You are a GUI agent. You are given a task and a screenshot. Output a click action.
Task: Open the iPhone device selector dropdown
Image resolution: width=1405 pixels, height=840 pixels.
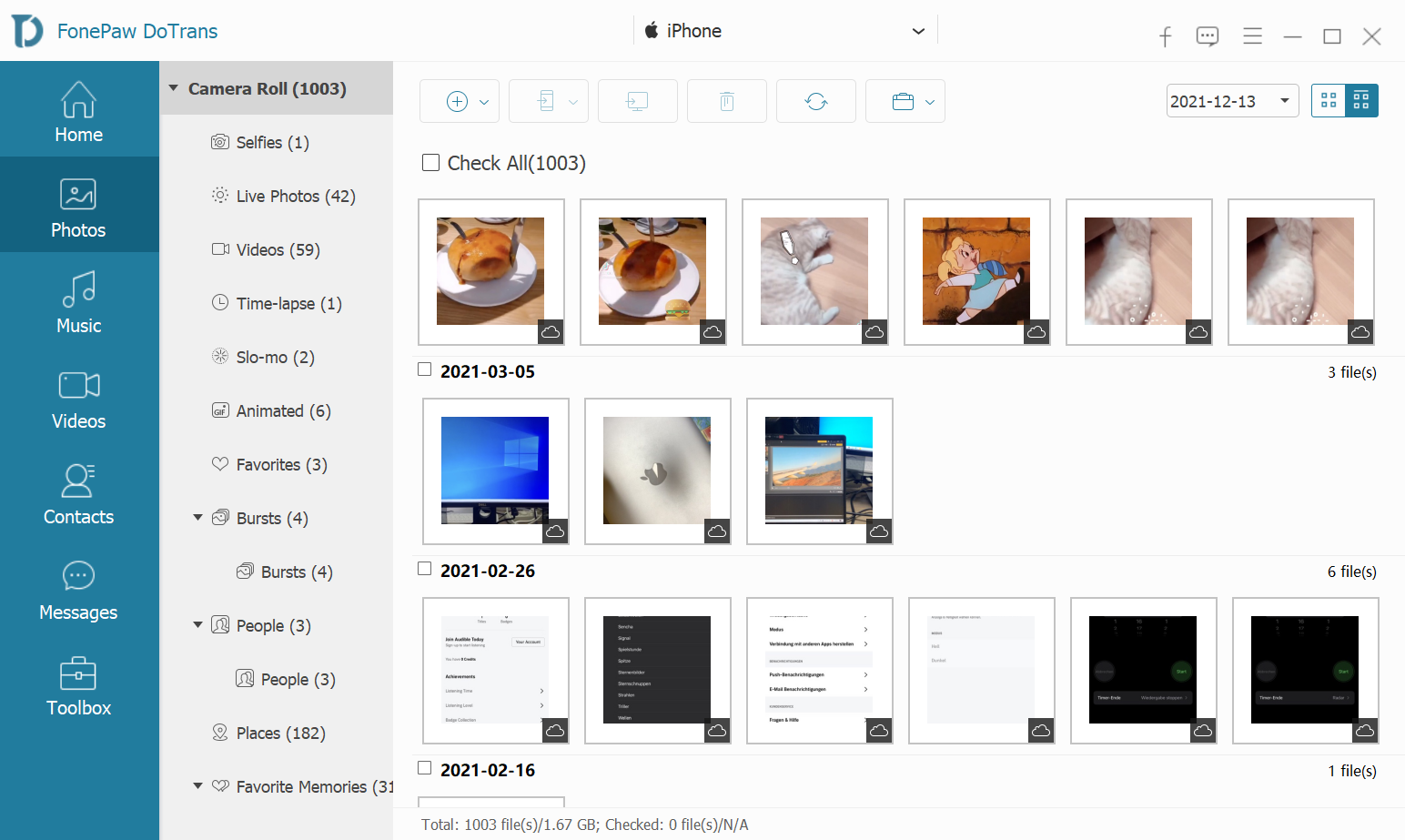click(x=785, y=31)
